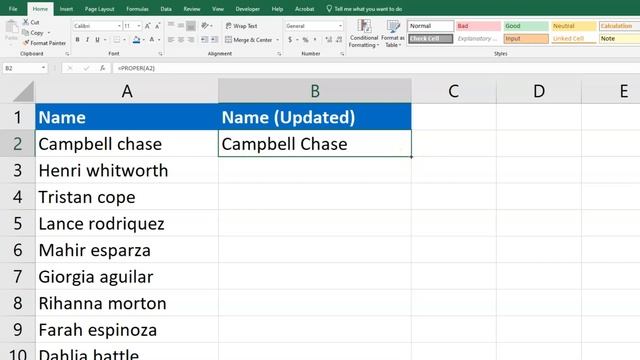The height and width of the screenshot is (360, 640).
Task: Click Orientation text rotation icon
Action: click(205, 25)
